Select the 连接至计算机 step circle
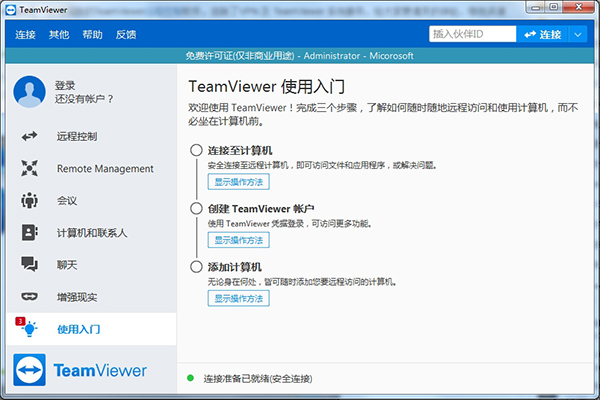The height and width of the screenshot is (400, 600). (196, 150)
